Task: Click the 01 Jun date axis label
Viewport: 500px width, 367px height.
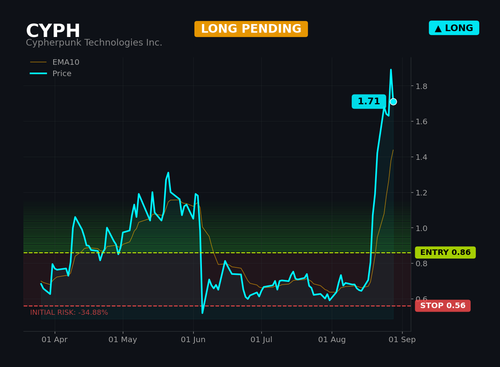Action: pyautogui.click(x=193, y=340)
